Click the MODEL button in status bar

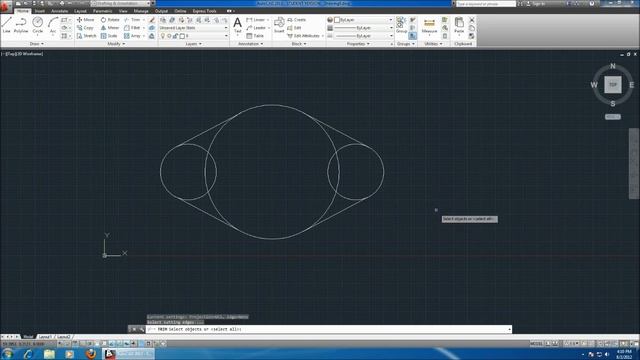click(x=536, y=344)
